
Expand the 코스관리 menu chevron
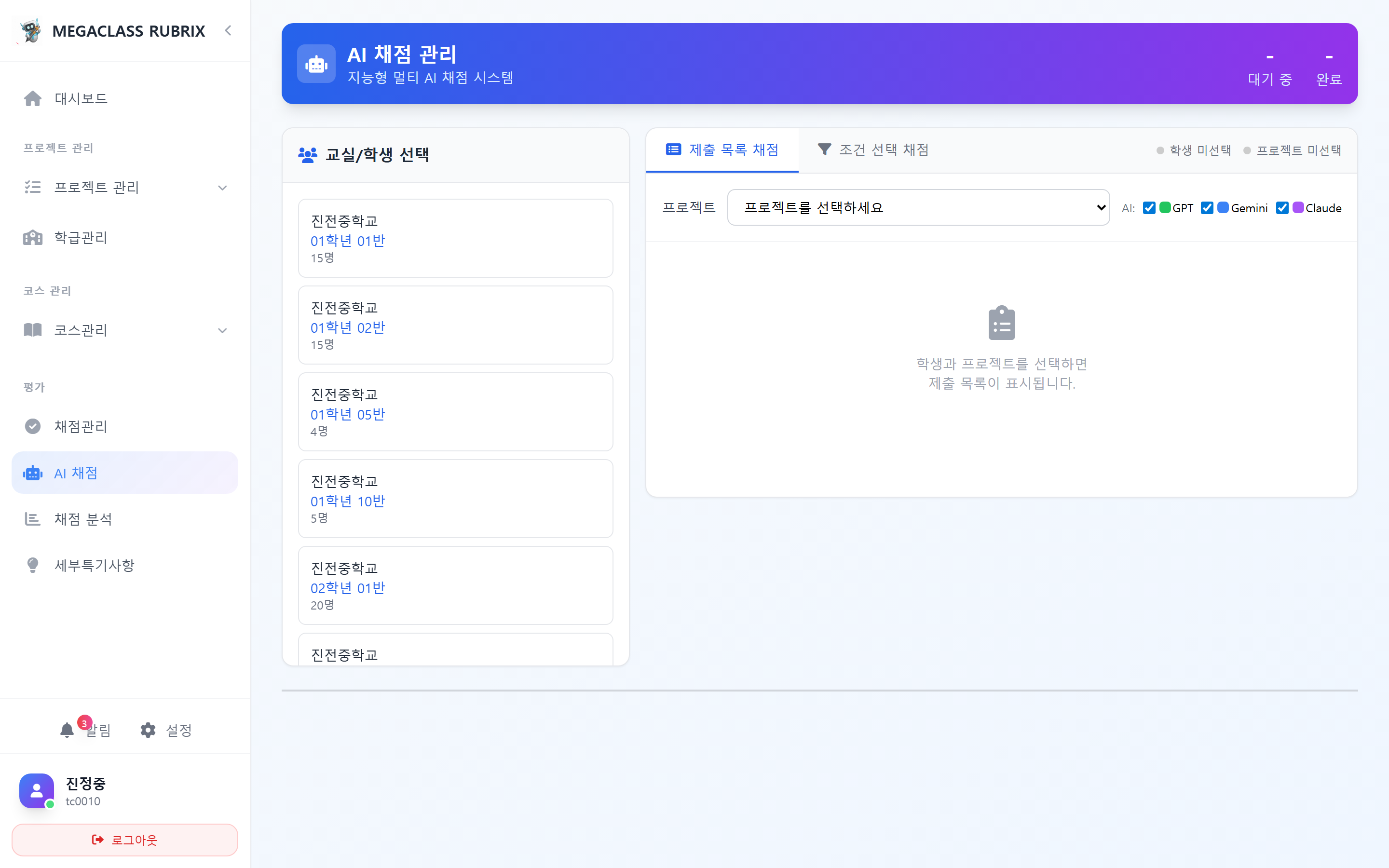coord(223,330)
